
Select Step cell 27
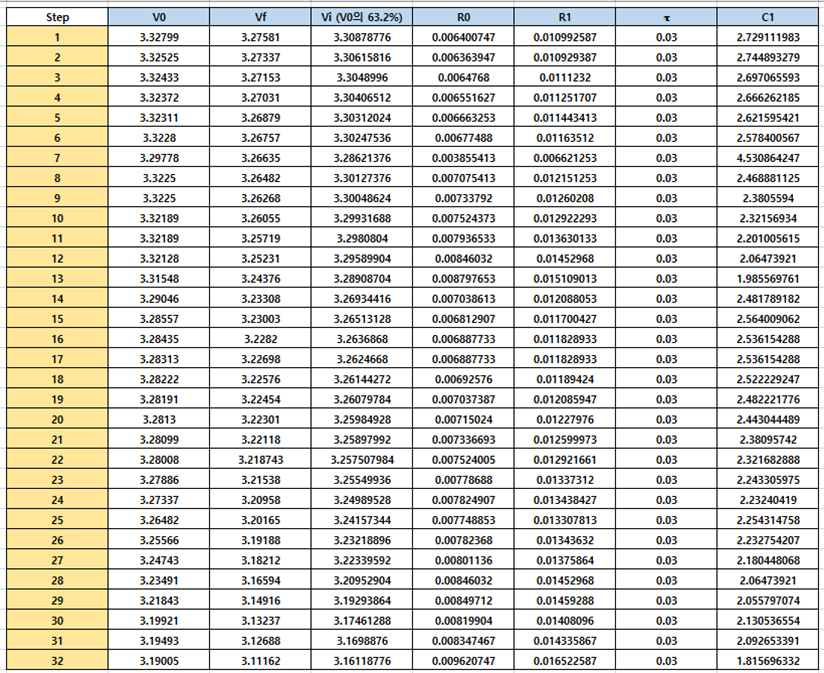click(57, 561)
